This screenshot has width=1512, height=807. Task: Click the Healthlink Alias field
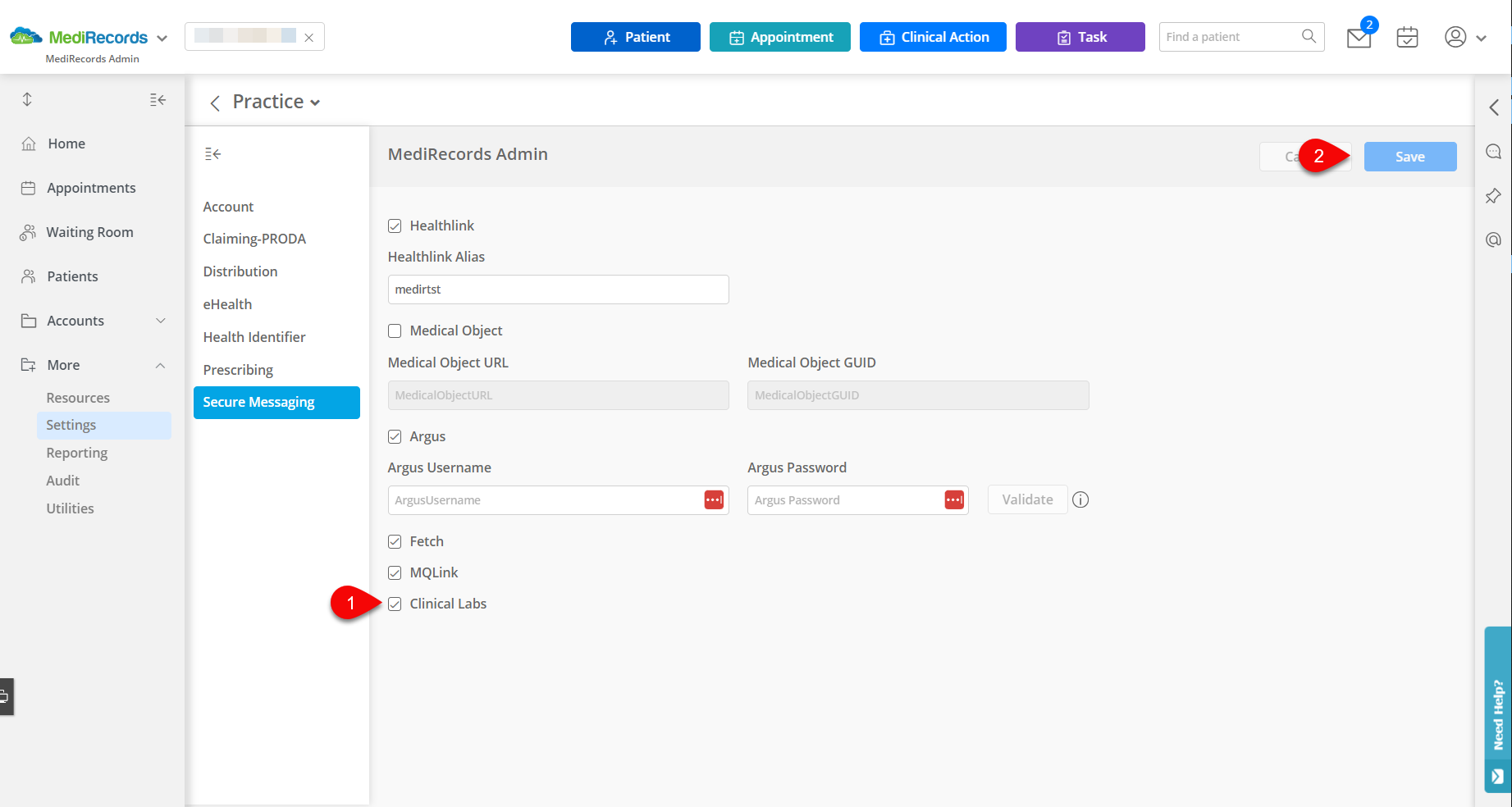(x=558, y=290)
